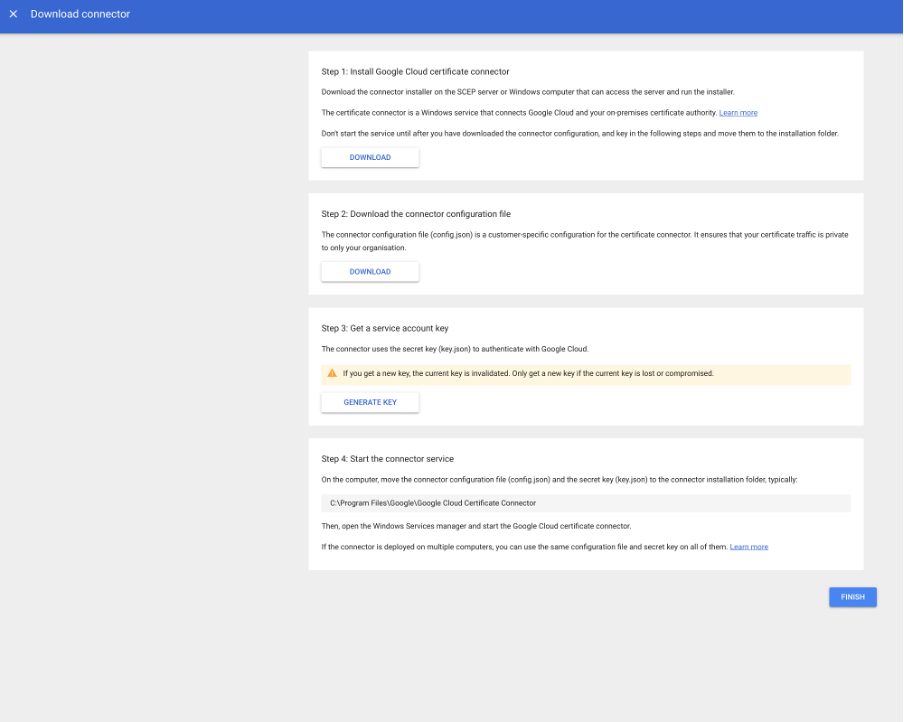
Task: Click the Windows Services manager instruction text
Action: [x=476, y=526]
